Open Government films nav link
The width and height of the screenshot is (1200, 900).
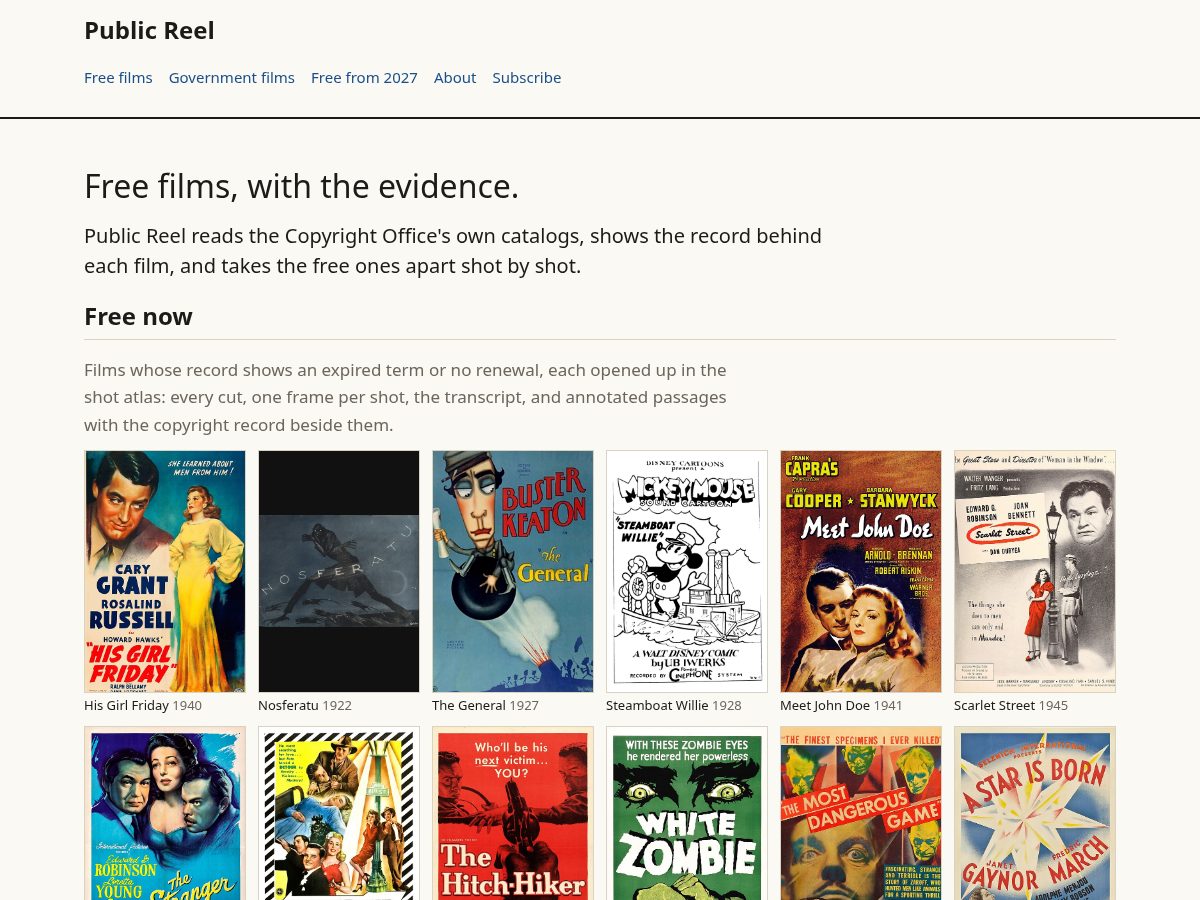pos(232,78)
